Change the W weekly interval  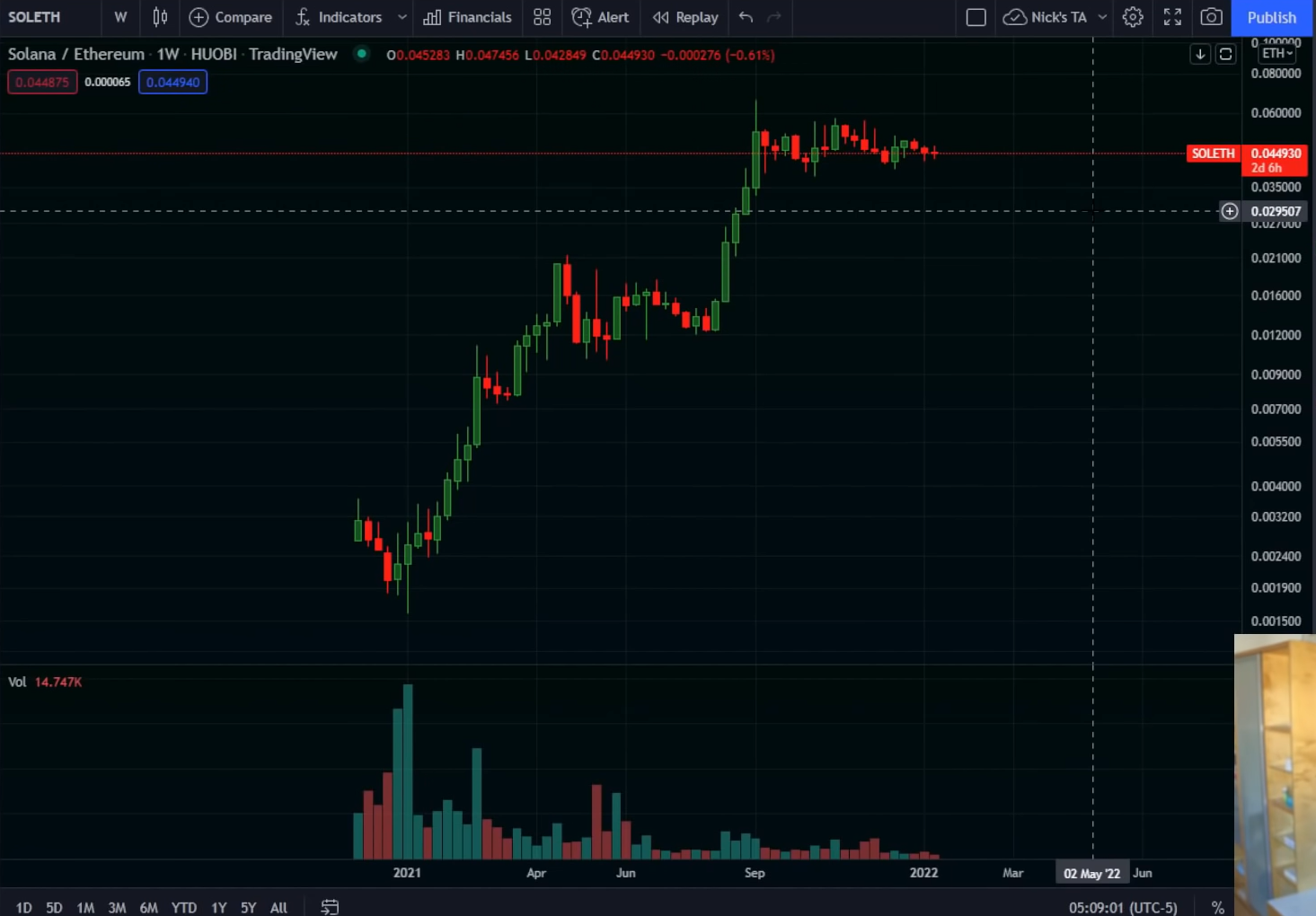click(120, 17)
